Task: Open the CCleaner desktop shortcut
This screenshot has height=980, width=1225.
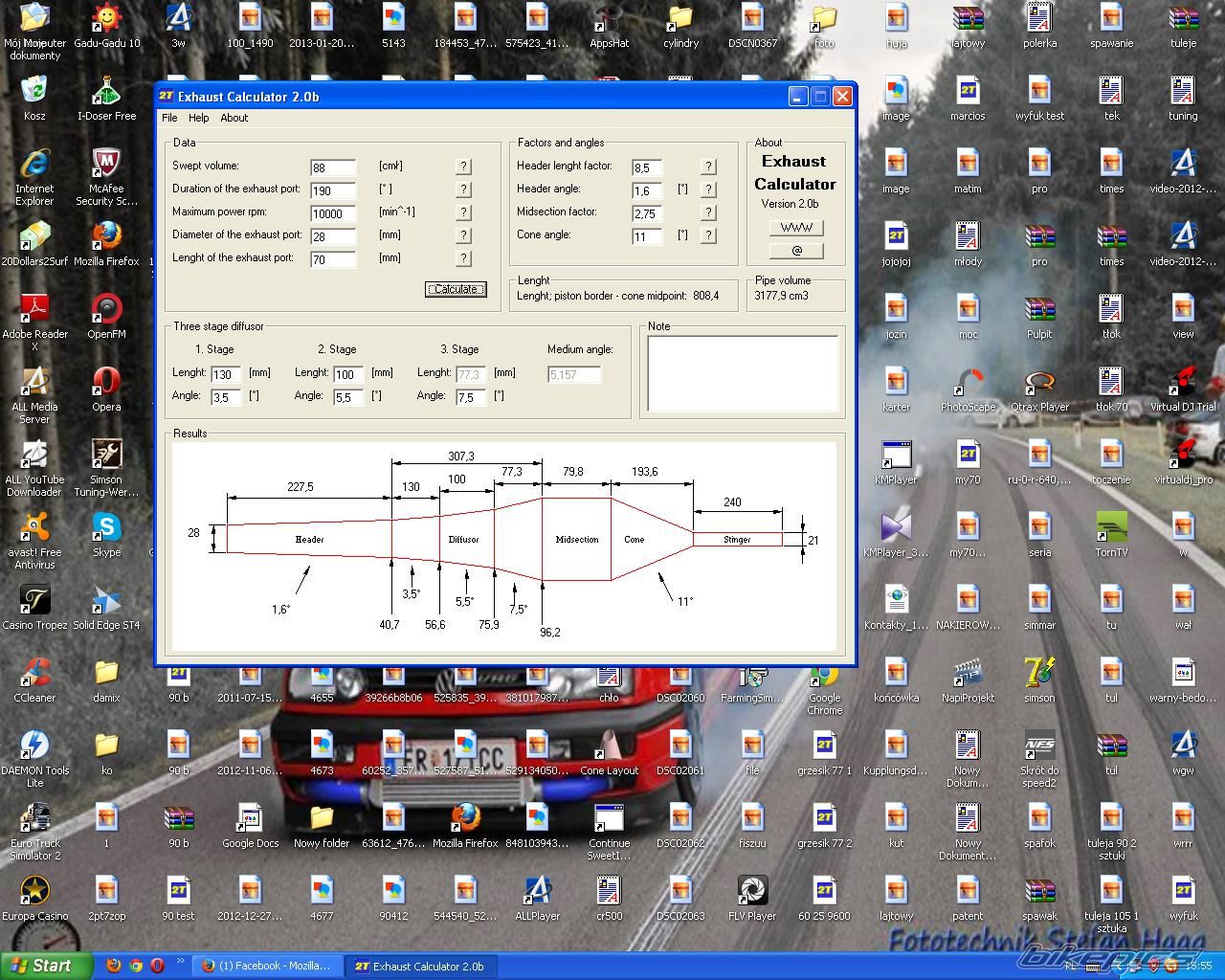Action: [34, 674]
